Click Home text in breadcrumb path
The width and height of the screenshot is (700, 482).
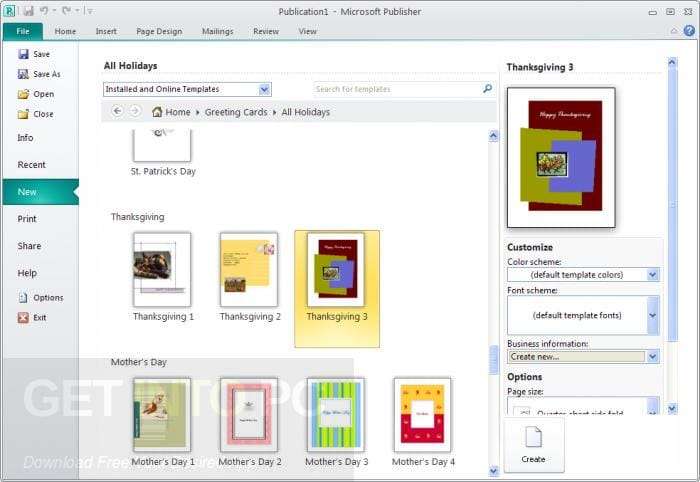tap(178, 112)
